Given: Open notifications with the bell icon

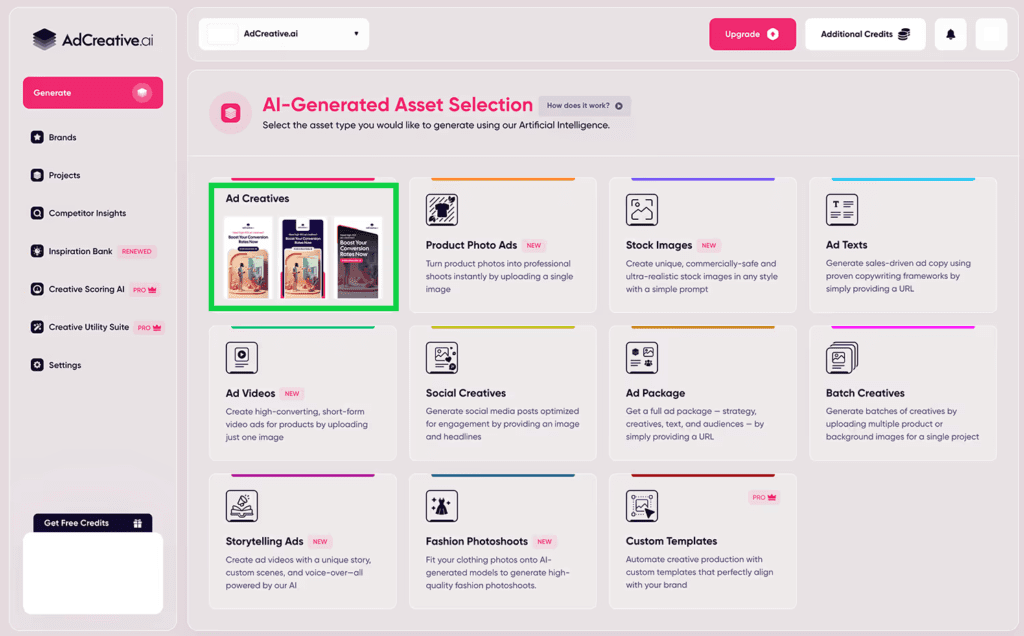Looking at the screenshot, I should [949, 34].
